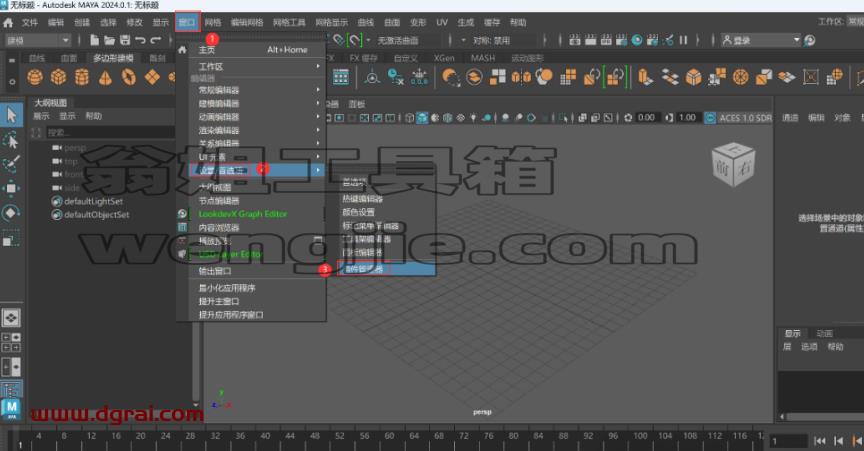Toggle the magnet snap icon

pyautogui.click(x=354, y=40)
